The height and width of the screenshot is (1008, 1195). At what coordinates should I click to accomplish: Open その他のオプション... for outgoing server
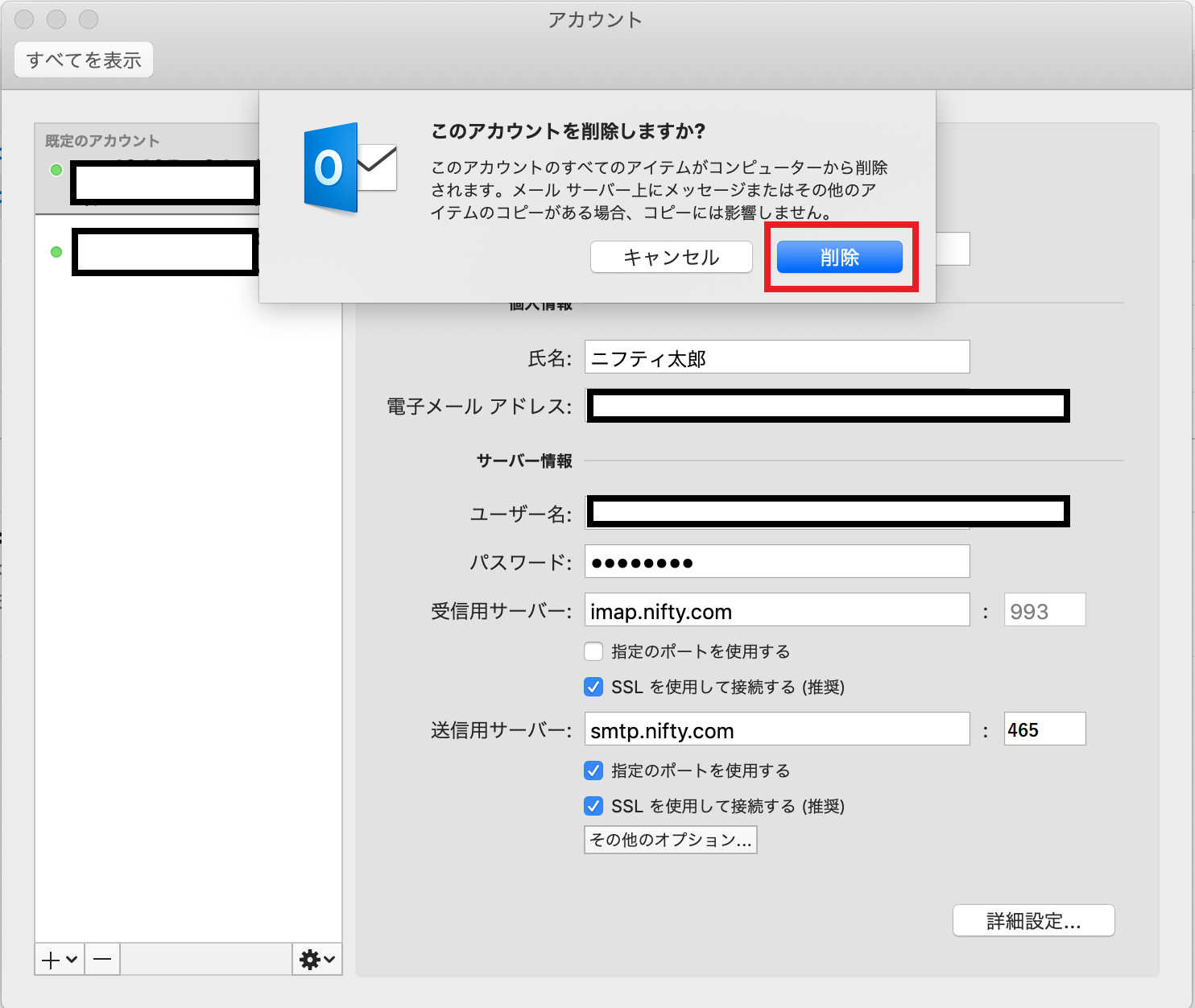coord(670,840)
